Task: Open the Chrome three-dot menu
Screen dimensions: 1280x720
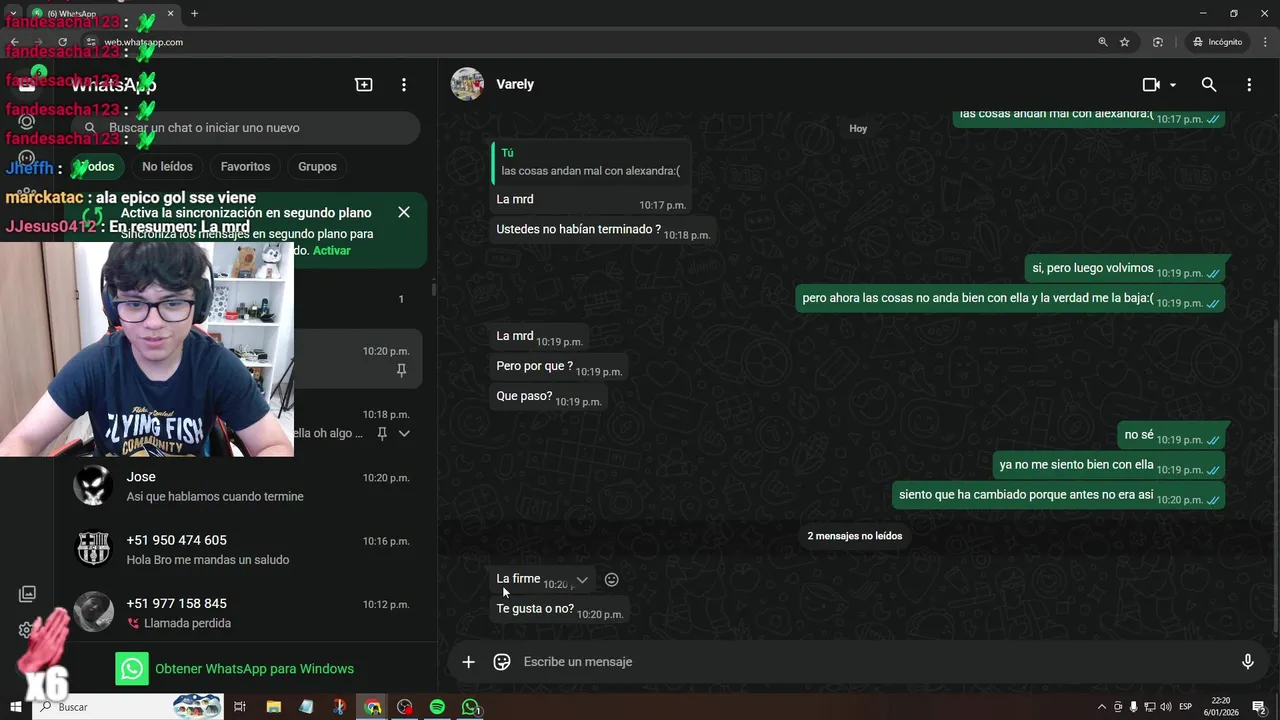Action: tap(1263, 42)
